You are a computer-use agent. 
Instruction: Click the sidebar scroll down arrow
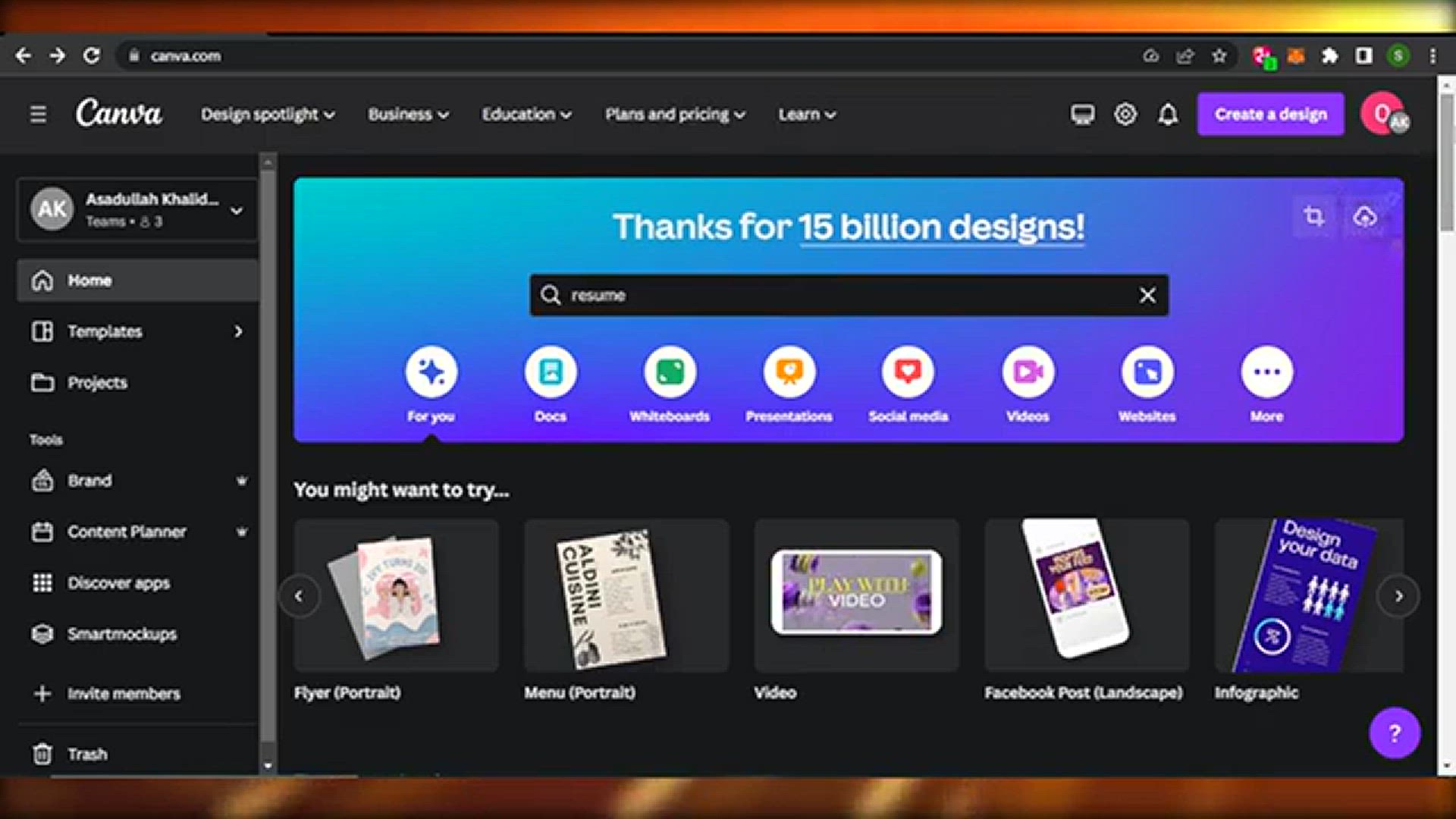pos(268,766)
